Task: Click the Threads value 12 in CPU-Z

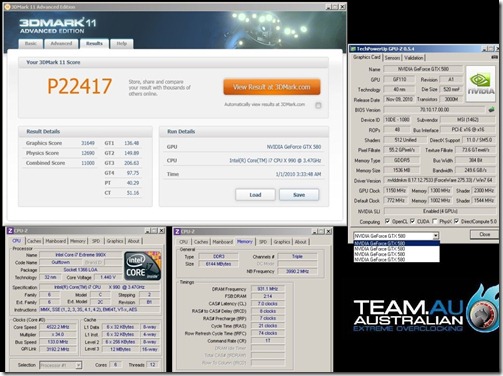Action: click(152, 365)
